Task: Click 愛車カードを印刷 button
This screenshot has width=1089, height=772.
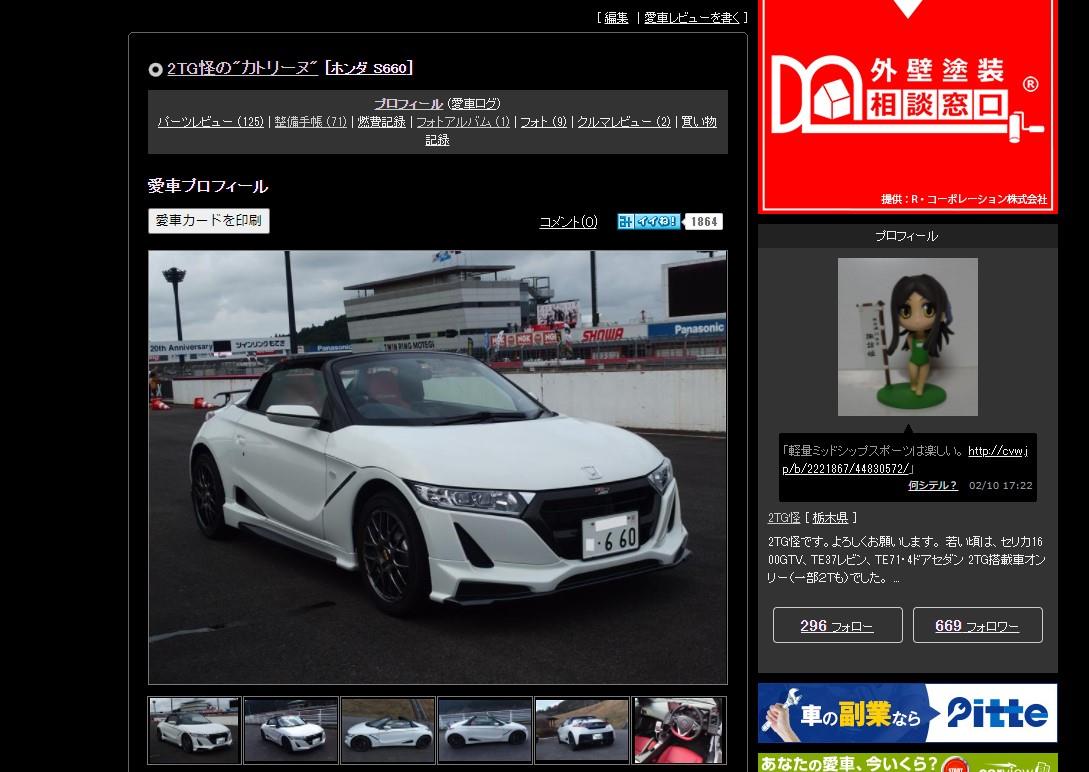Action: tap(208, 221)
